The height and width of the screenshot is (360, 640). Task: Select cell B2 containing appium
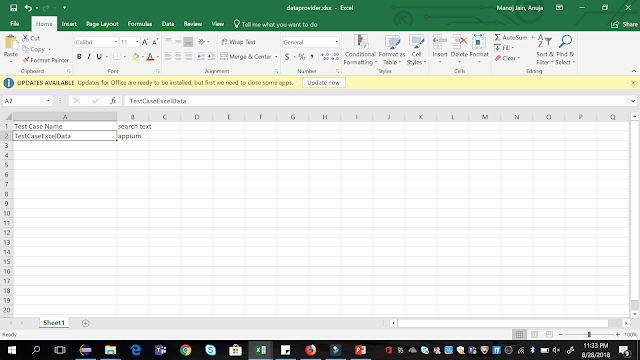(x=133, y=136)
